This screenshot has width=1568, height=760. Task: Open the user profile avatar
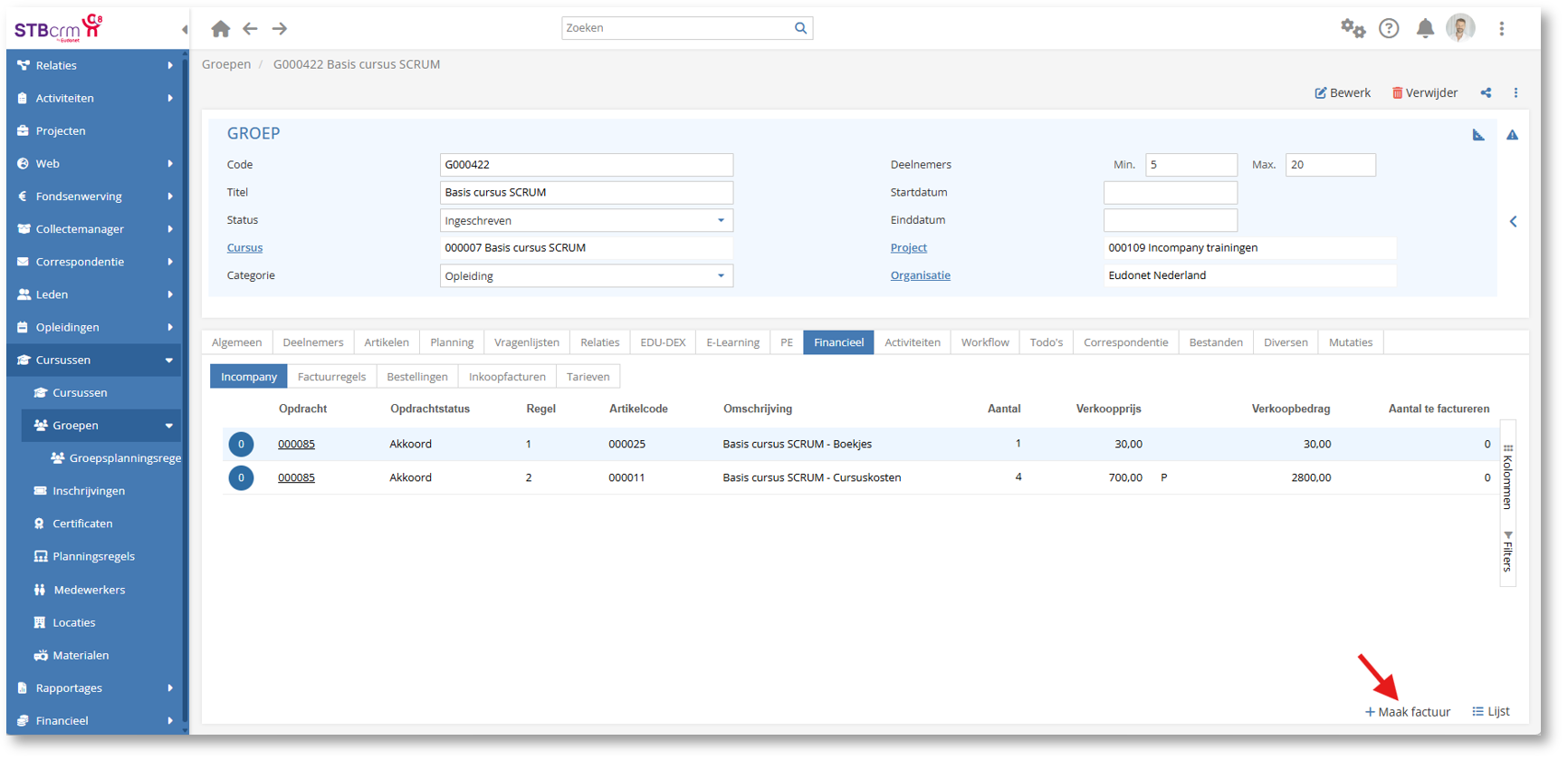tap(1460, 28)
